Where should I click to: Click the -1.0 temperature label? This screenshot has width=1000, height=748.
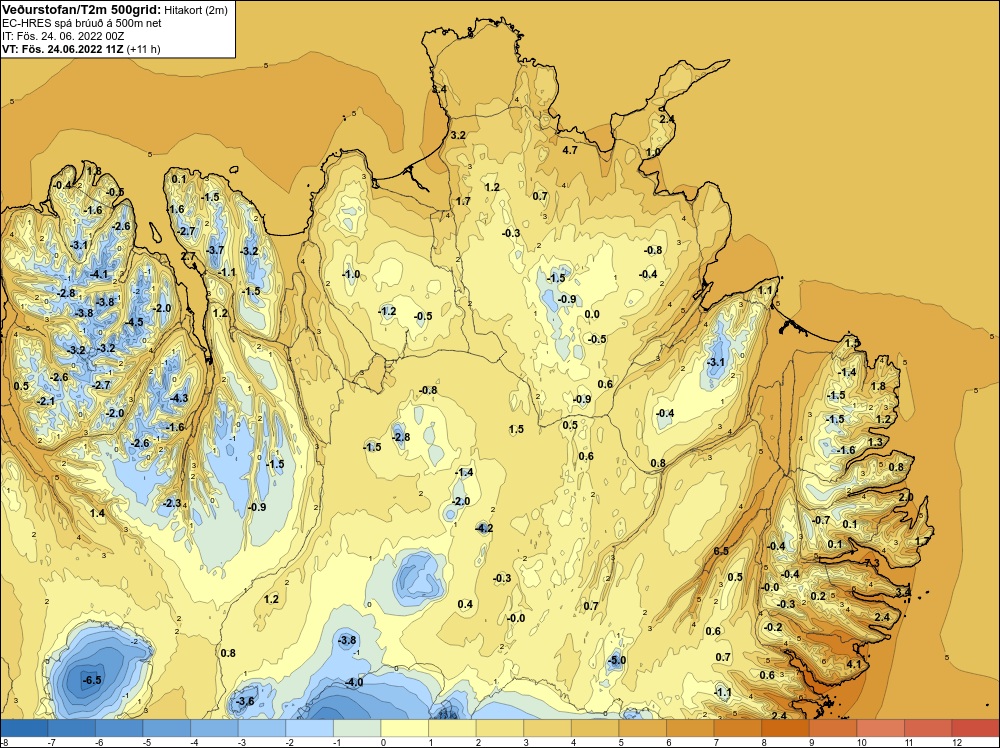pos(351,274)
